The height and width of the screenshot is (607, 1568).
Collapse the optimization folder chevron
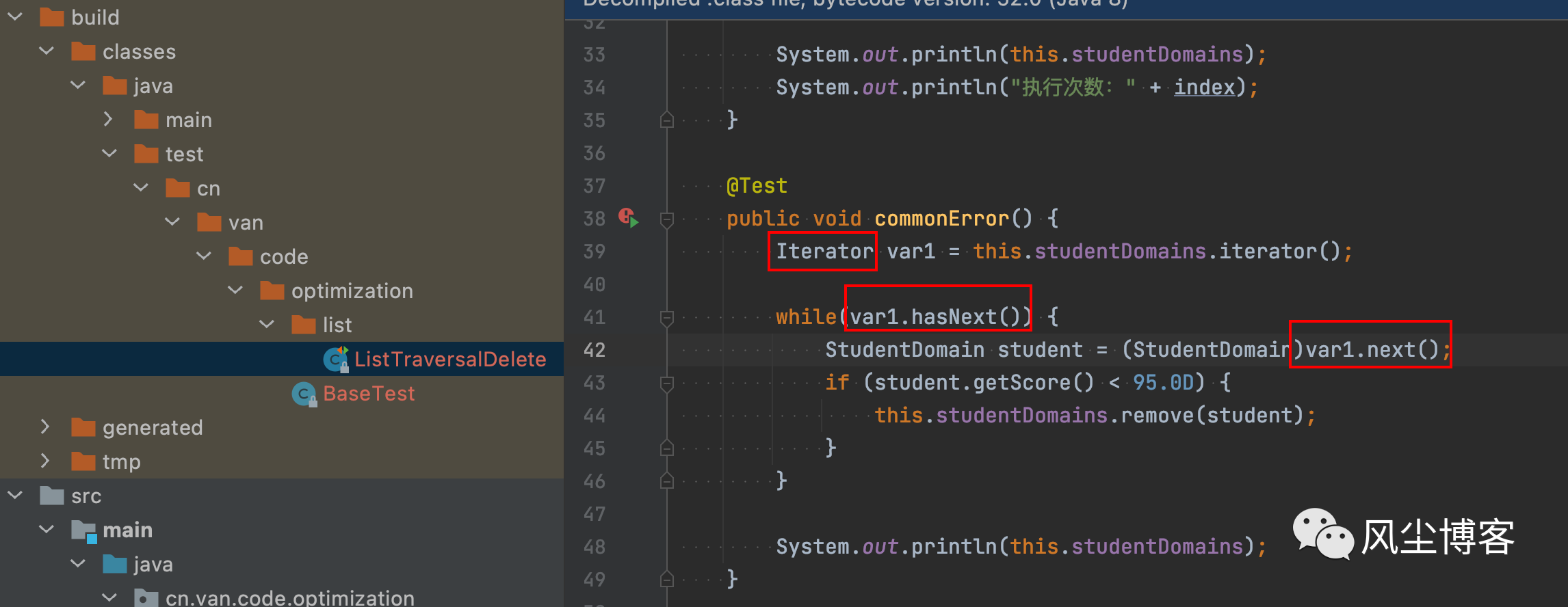point(235,290)
